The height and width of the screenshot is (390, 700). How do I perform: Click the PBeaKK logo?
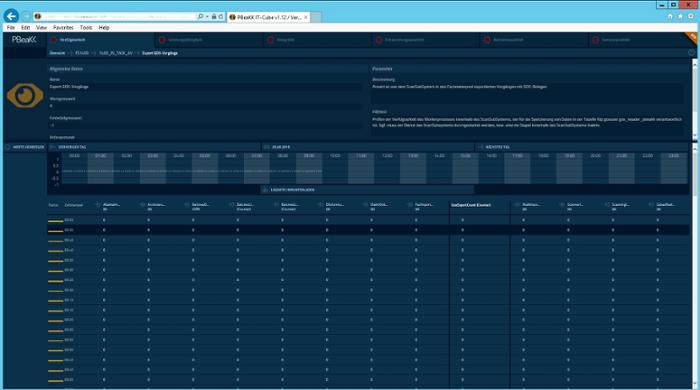click(24, 40)
